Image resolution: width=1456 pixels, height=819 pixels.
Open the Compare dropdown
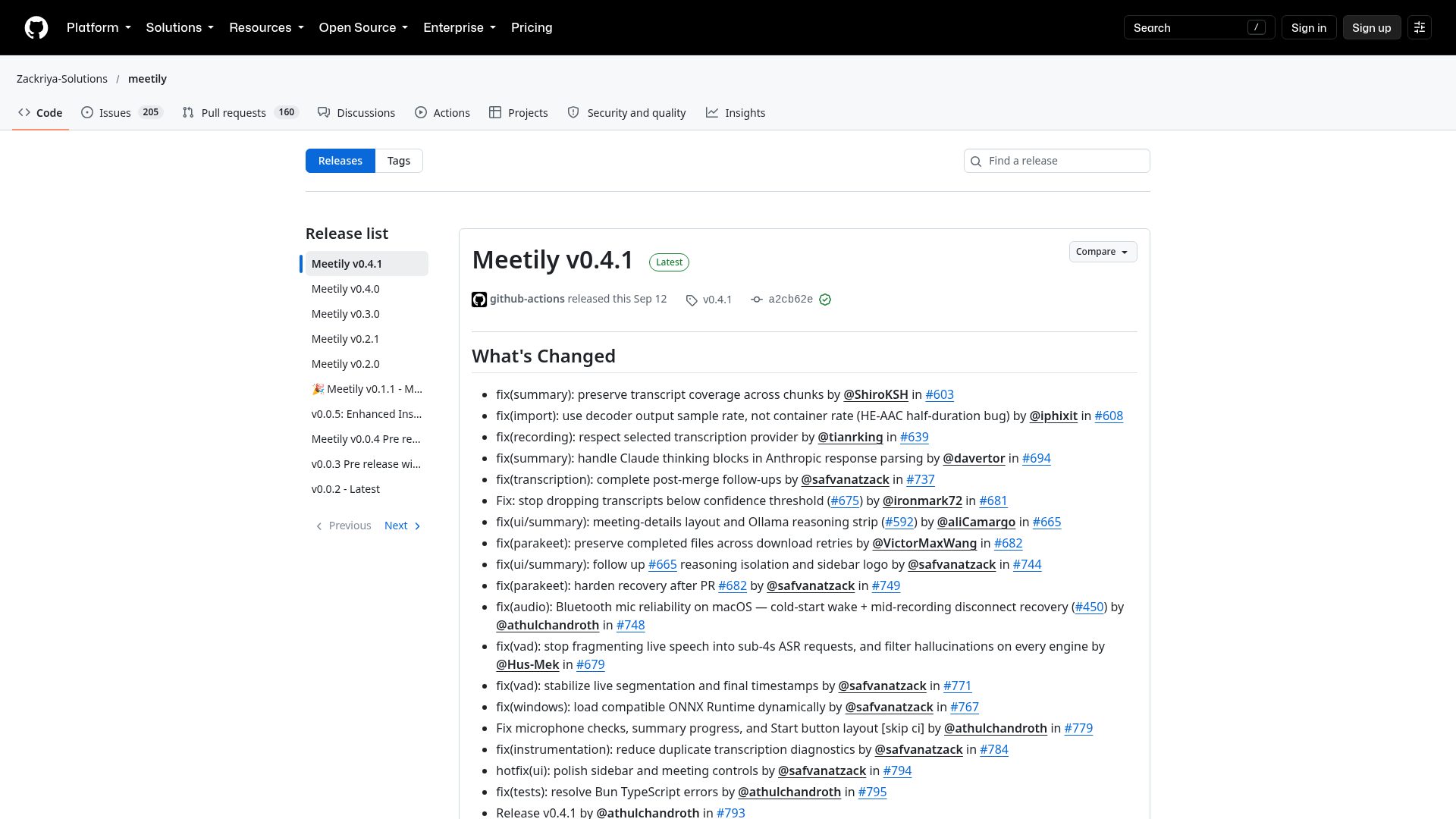(1103, 252)
